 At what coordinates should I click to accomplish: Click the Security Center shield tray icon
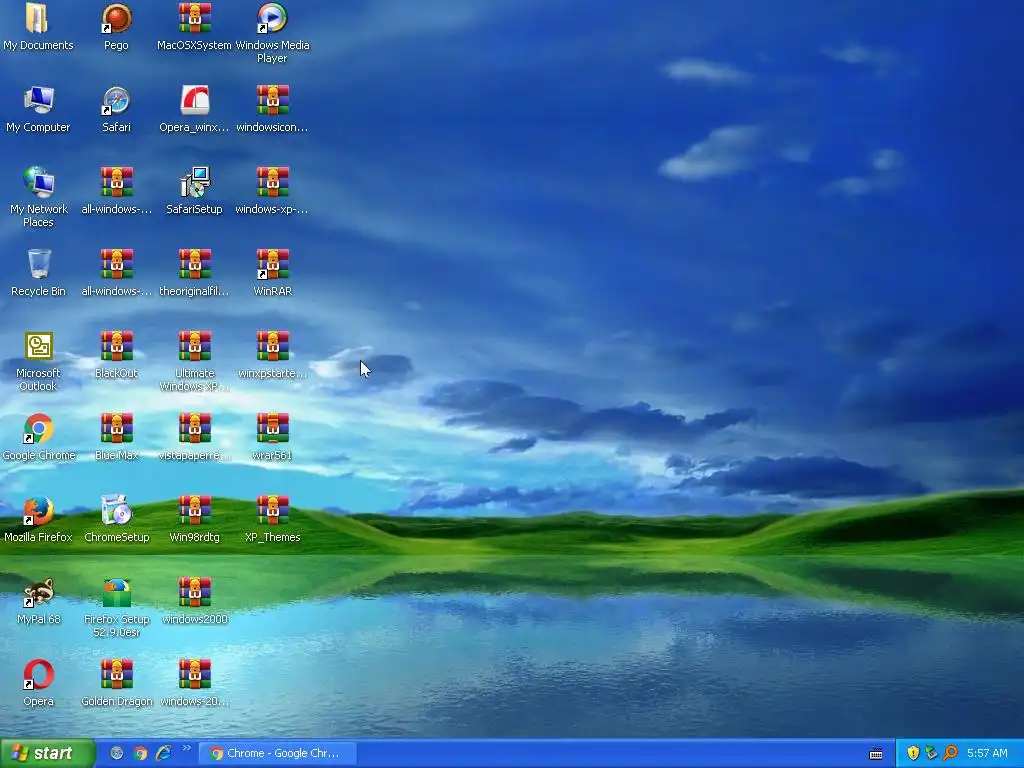(x=913, y=753)
